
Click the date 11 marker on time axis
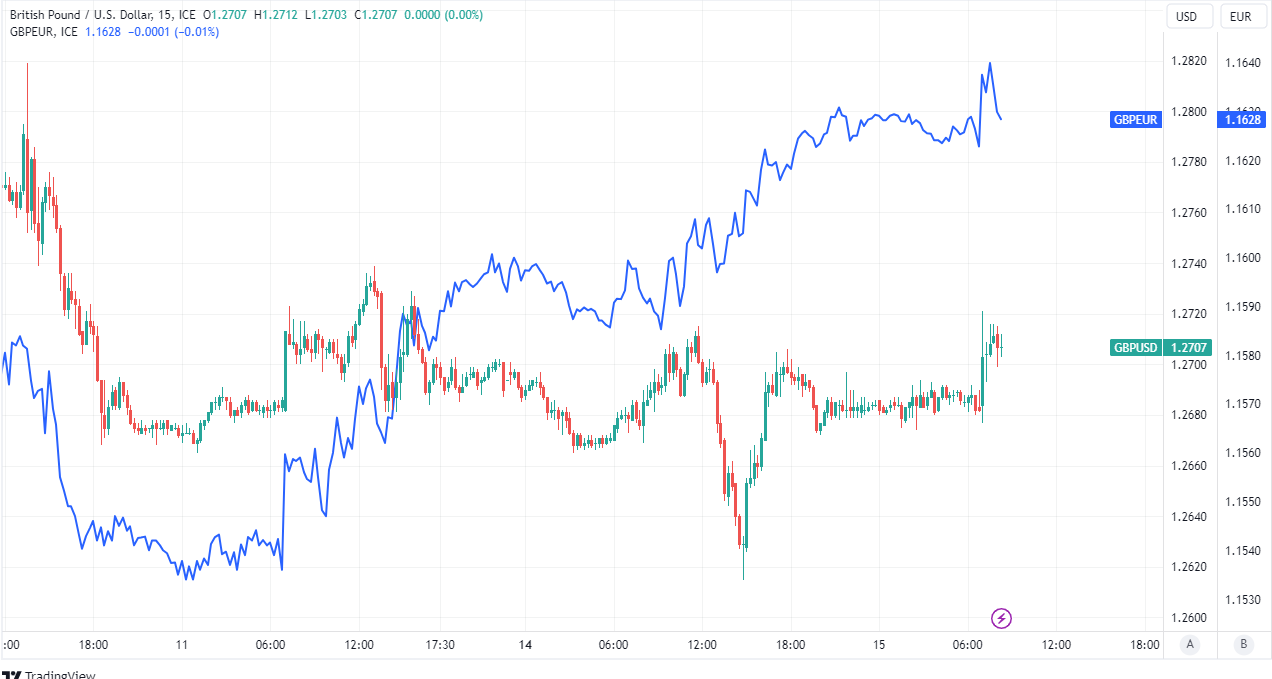point(181,645)
